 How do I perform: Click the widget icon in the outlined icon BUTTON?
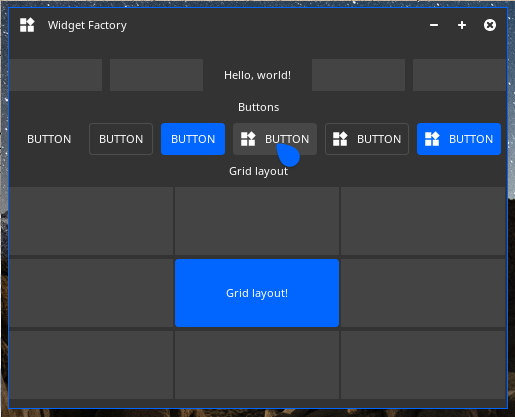[340, 139]
